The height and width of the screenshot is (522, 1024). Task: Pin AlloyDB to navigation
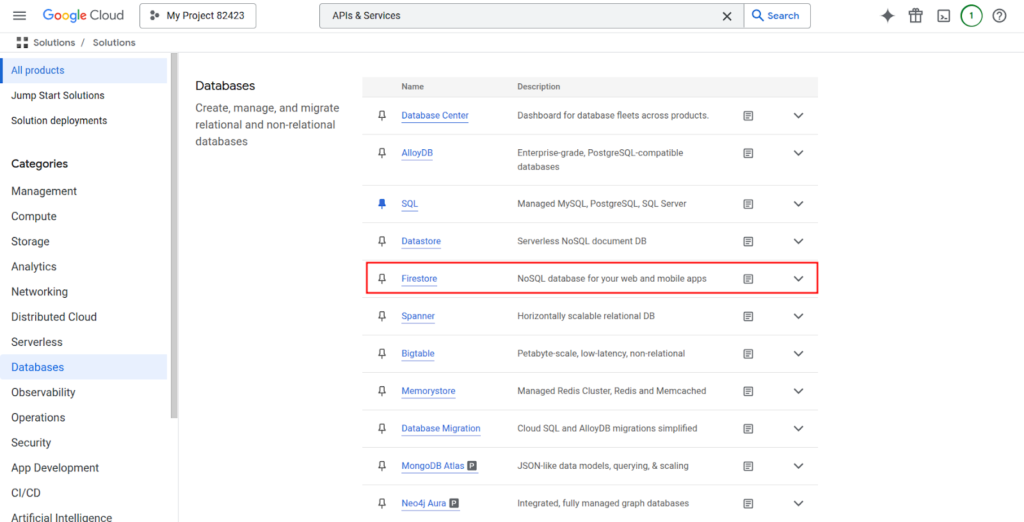click(x=382, y=153)
